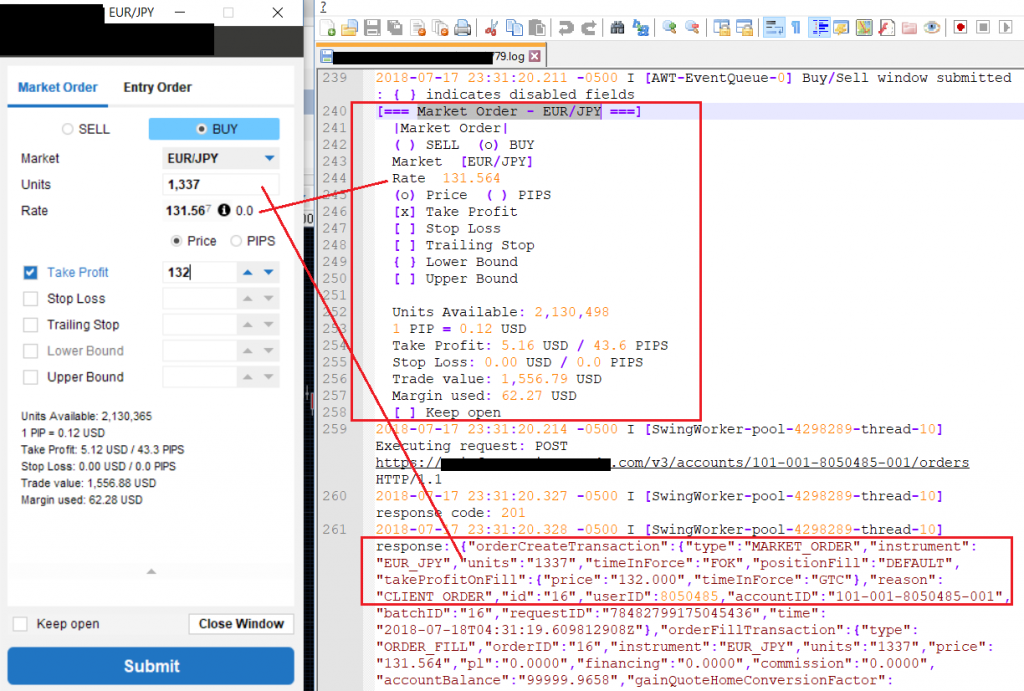Paste clipboard using toolbar icon
The height and width of the screenshot is (691, 1024).
(537, 27)
